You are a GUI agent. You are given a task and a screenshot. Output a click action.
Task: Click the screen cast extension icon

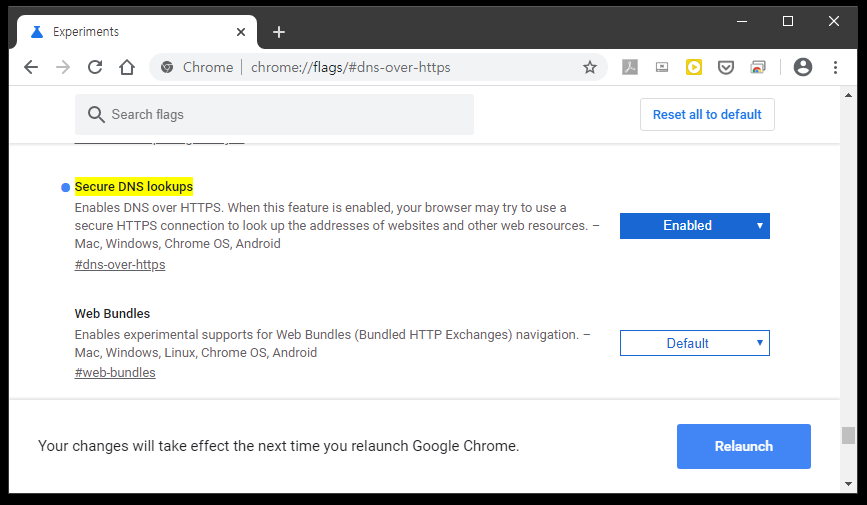(662, 67)
